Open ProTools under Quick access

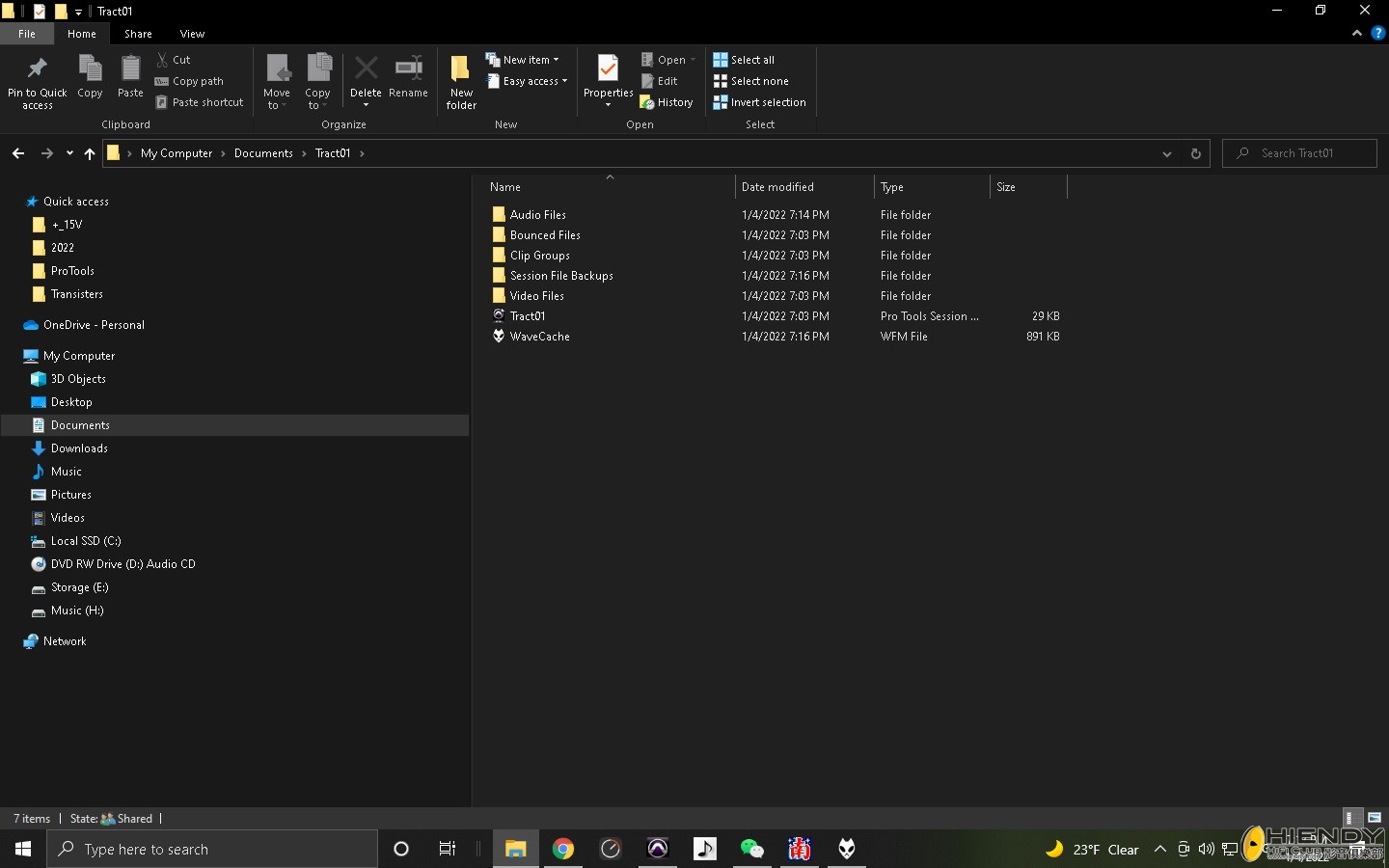click(72, 271)
